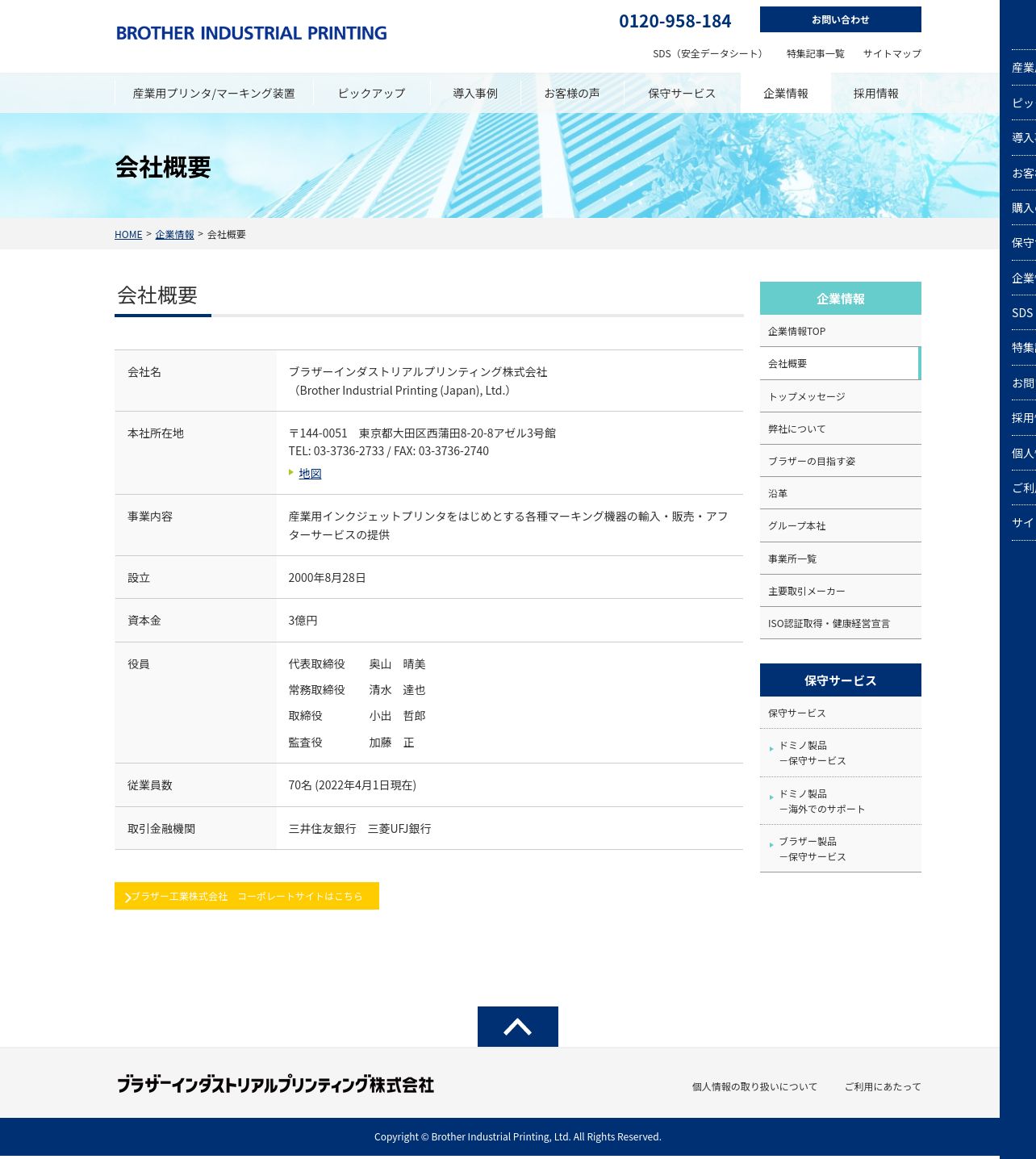This screenshot has height=1159, width=1036.
Task: Open the お問い合わせ contact button
Action: tap(840, 19)
